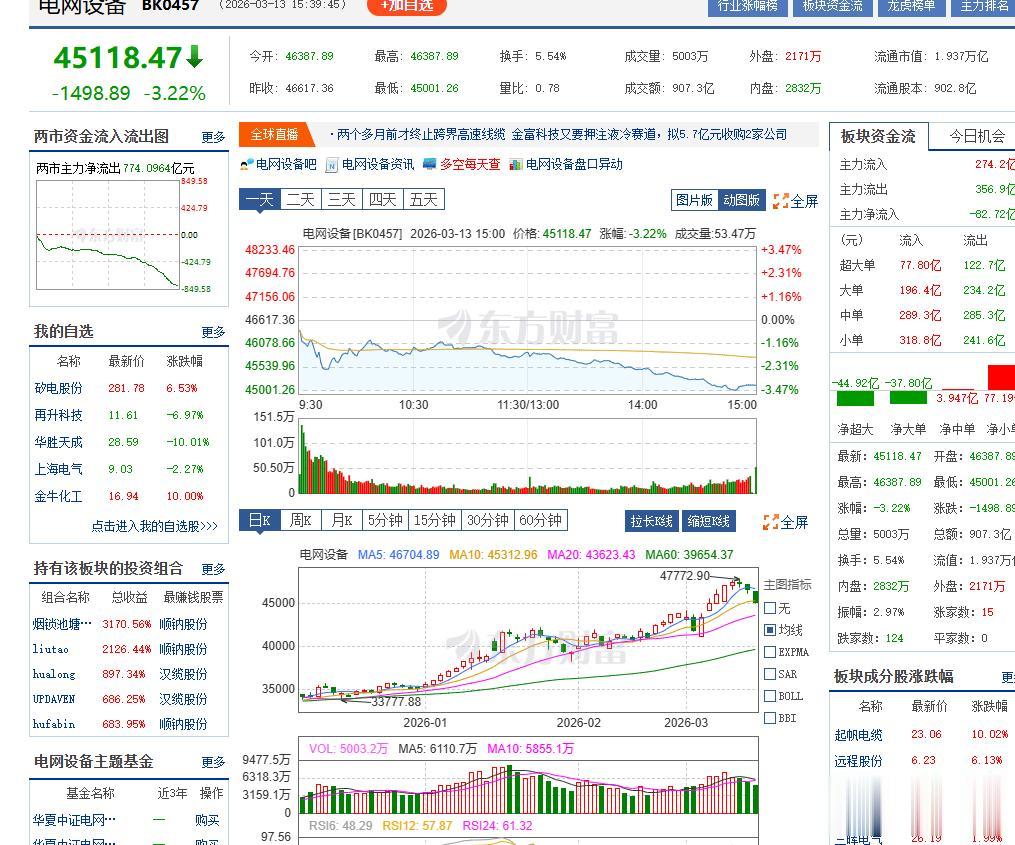Enable the BBI indicator checkbox
This screenshot has width=1015, height=845.
tap(770, 718)
